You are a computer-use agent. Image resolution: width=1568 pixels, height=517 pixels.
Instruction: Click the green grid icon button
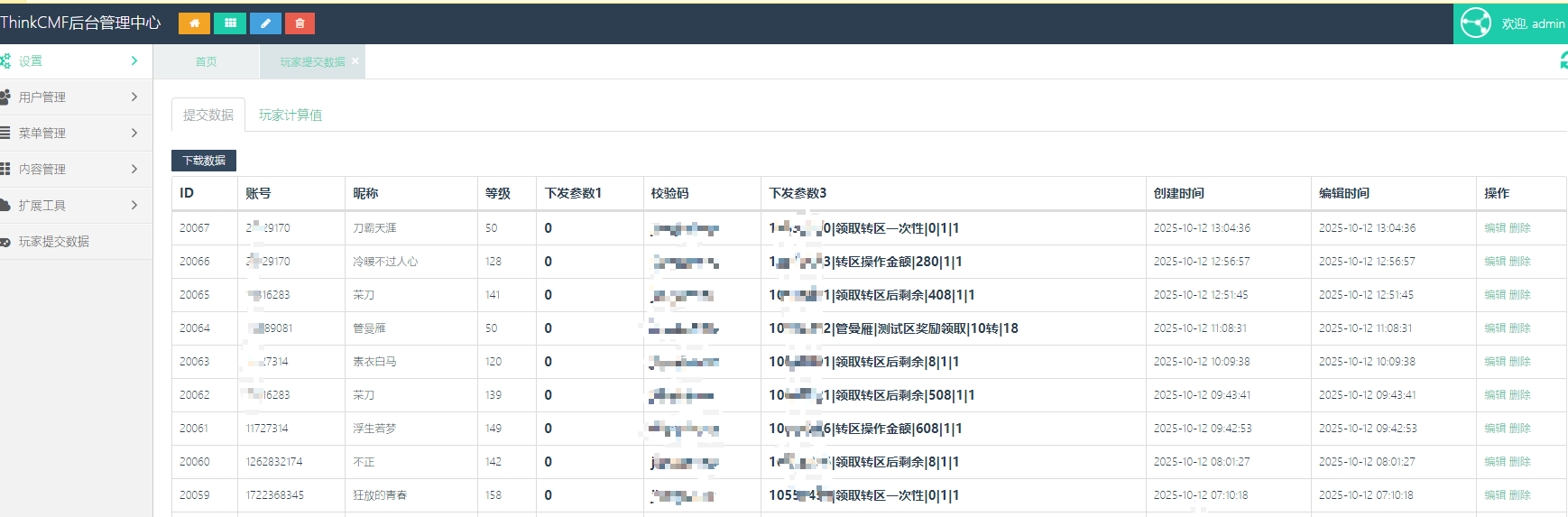(230, 23)
